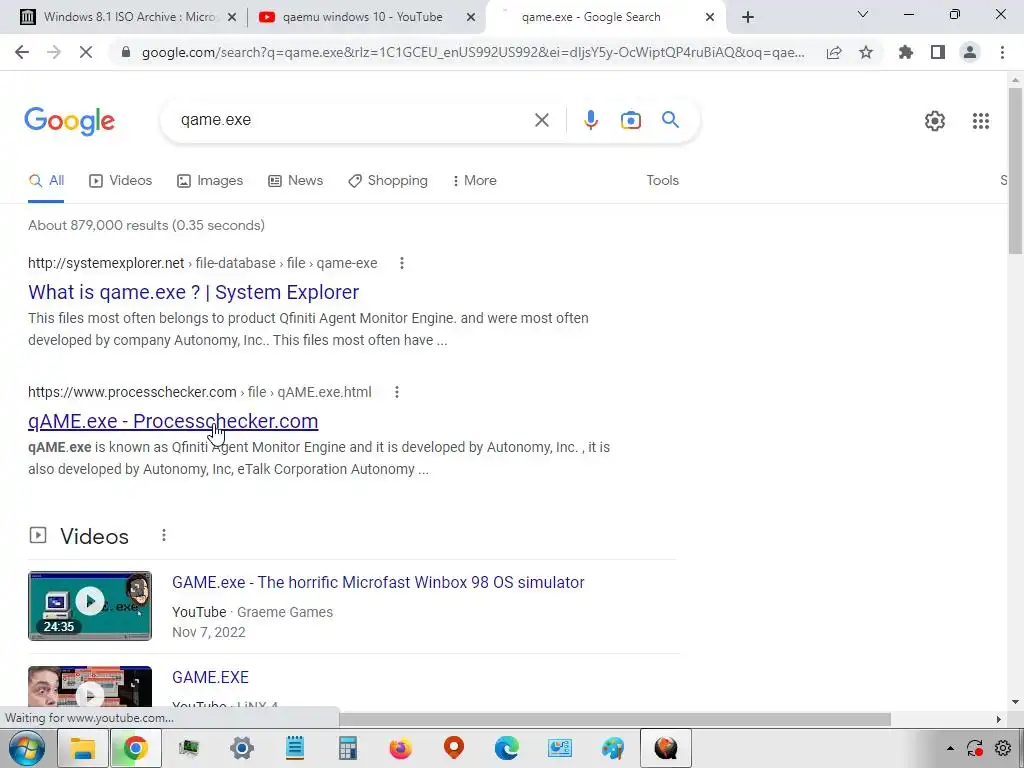Click the vertical scrollbar thumb
Screen dimensions: 1024x768
tap(1015, 171)
